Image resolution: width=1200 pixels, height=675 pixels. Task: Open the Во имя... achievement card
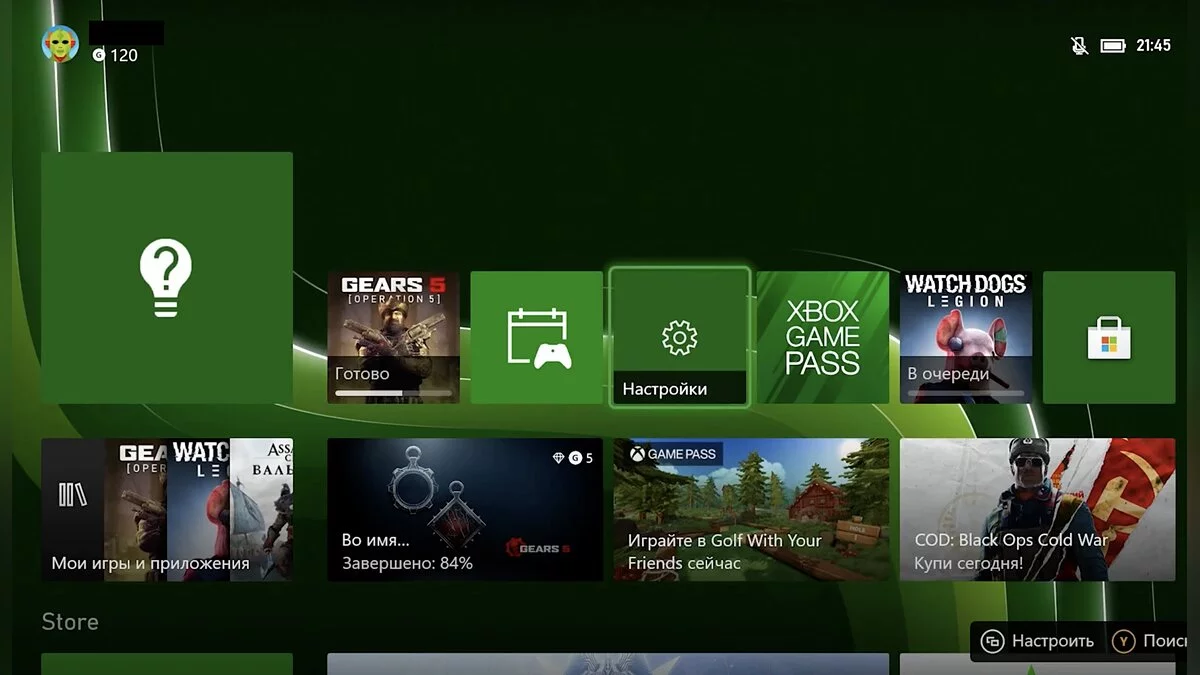point(465,510)
